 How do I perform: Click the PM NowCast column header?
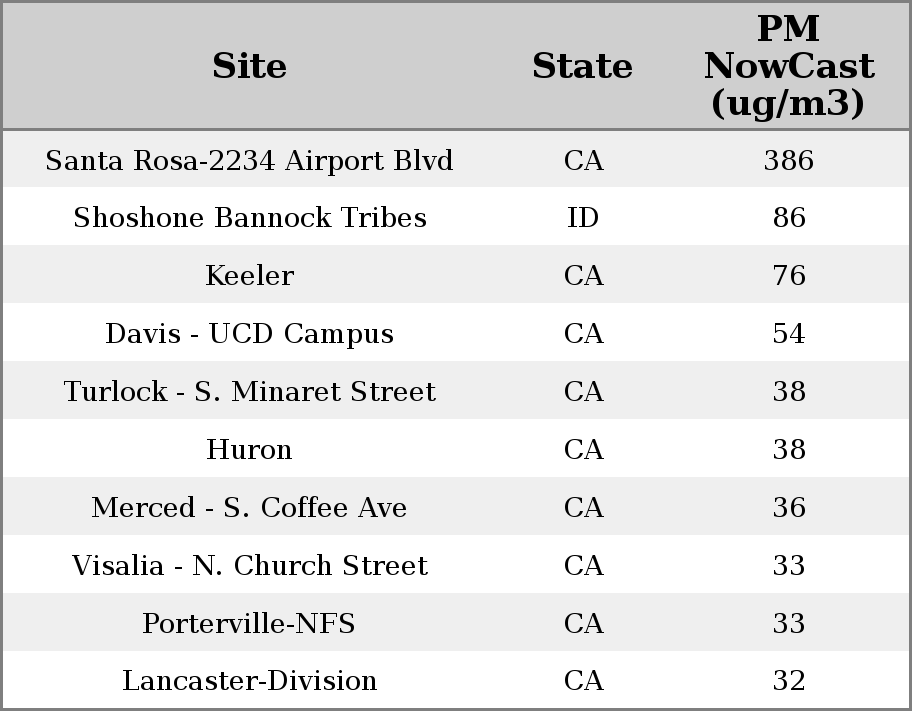788,66
